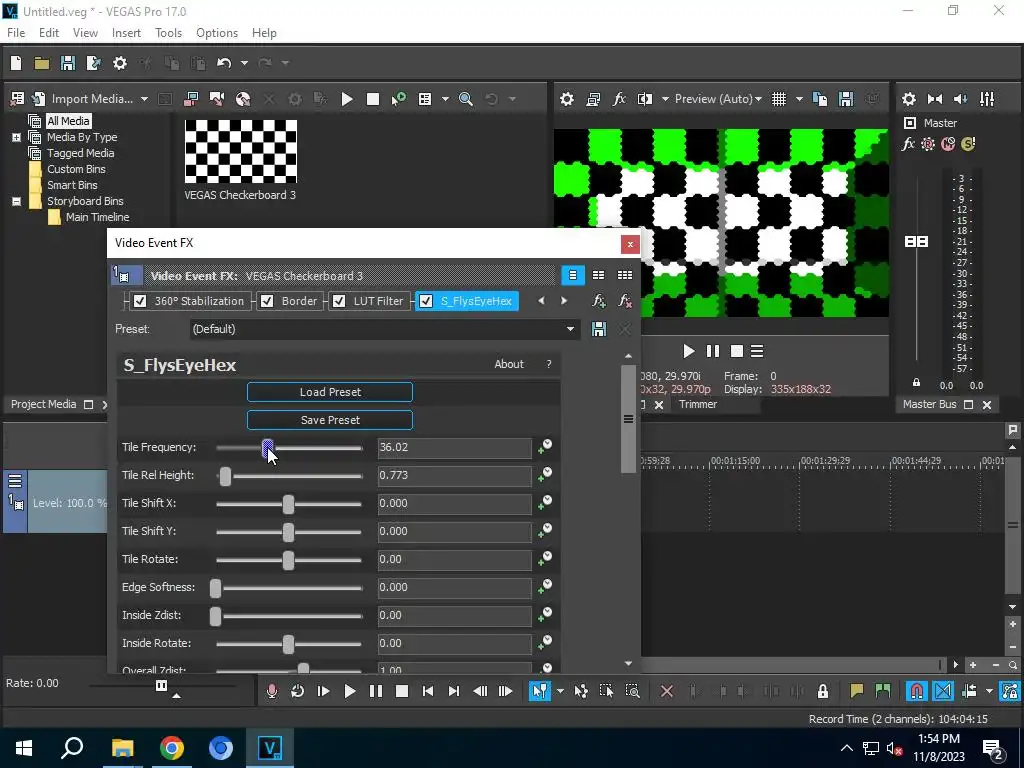Open the Preview (Auto) quality dropdown

tap(718, 99)
